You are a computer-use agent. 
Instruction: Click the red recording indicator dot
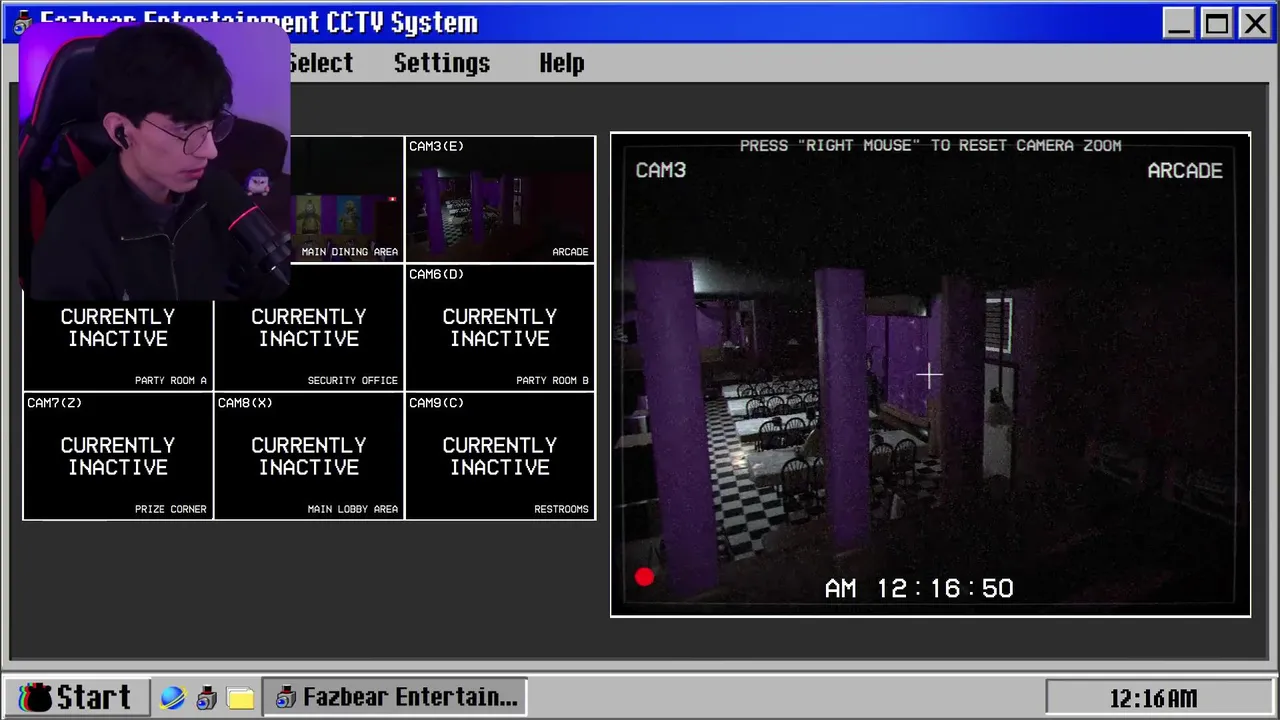coord(644,577)
